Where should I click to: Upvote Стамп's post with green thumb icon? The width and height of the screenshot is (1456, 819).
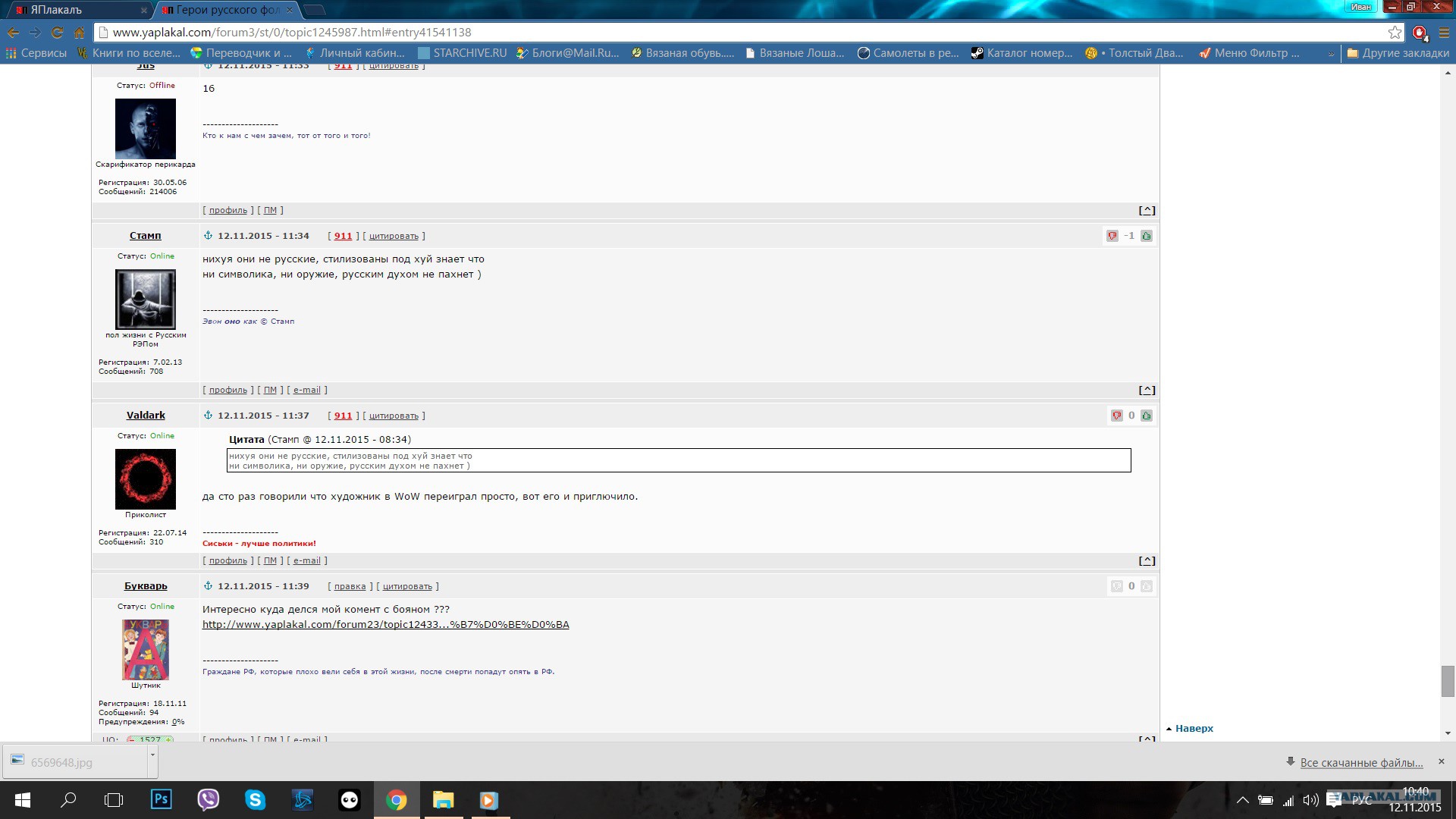(1147, 236)
